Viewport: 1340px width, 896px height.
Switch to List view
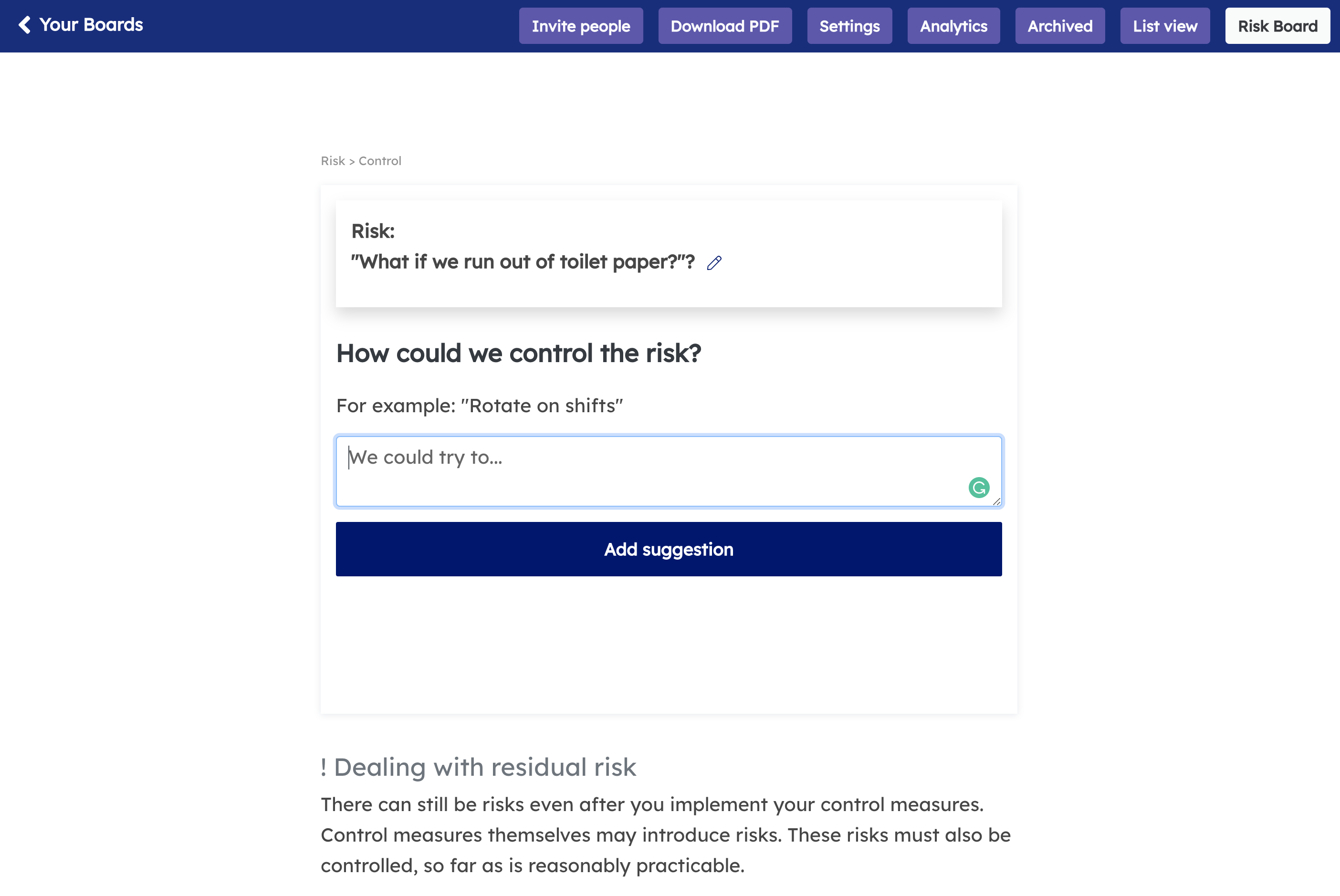click(x=1164, y=26)
